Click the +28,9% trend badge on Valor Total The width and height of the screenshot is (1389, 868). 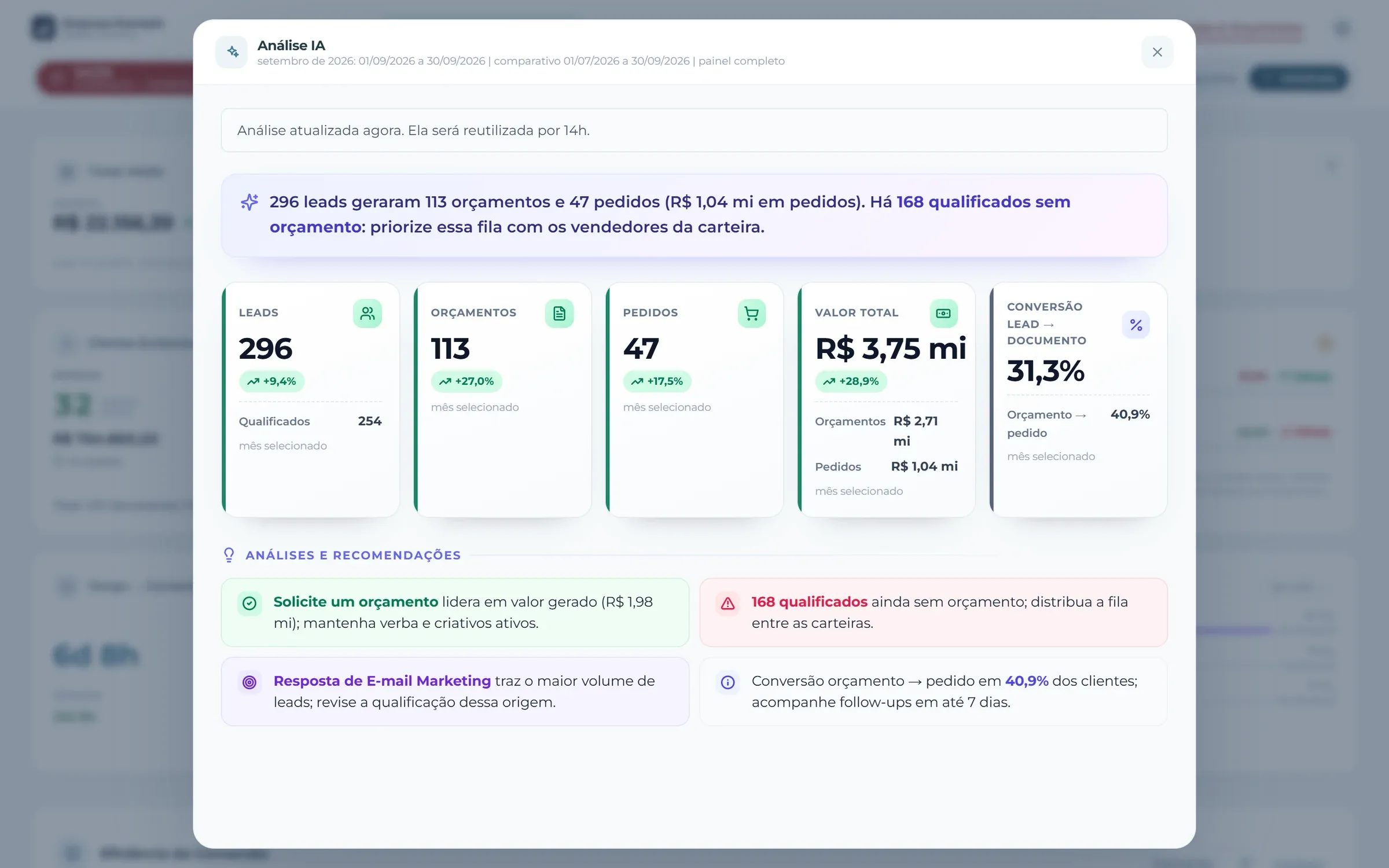851,381
